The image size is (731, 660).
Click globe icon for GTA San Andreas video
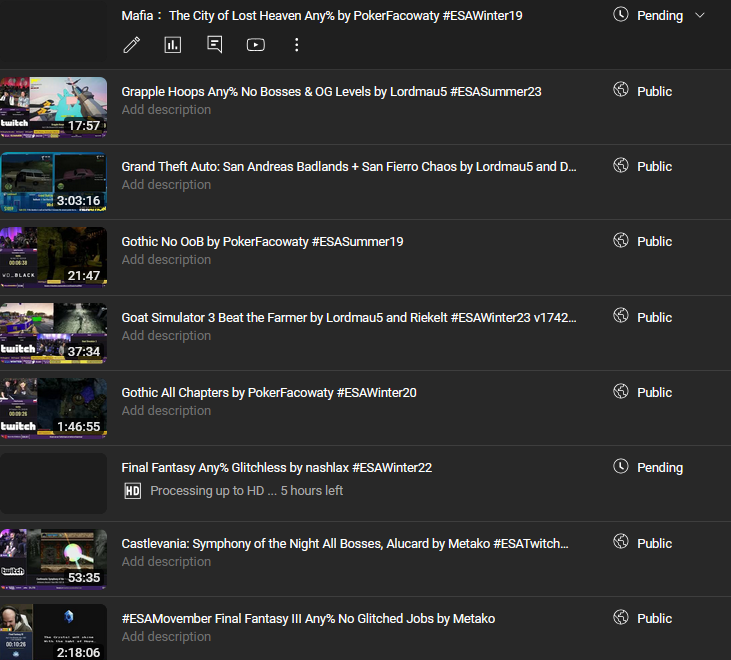(x=621, y=165)
